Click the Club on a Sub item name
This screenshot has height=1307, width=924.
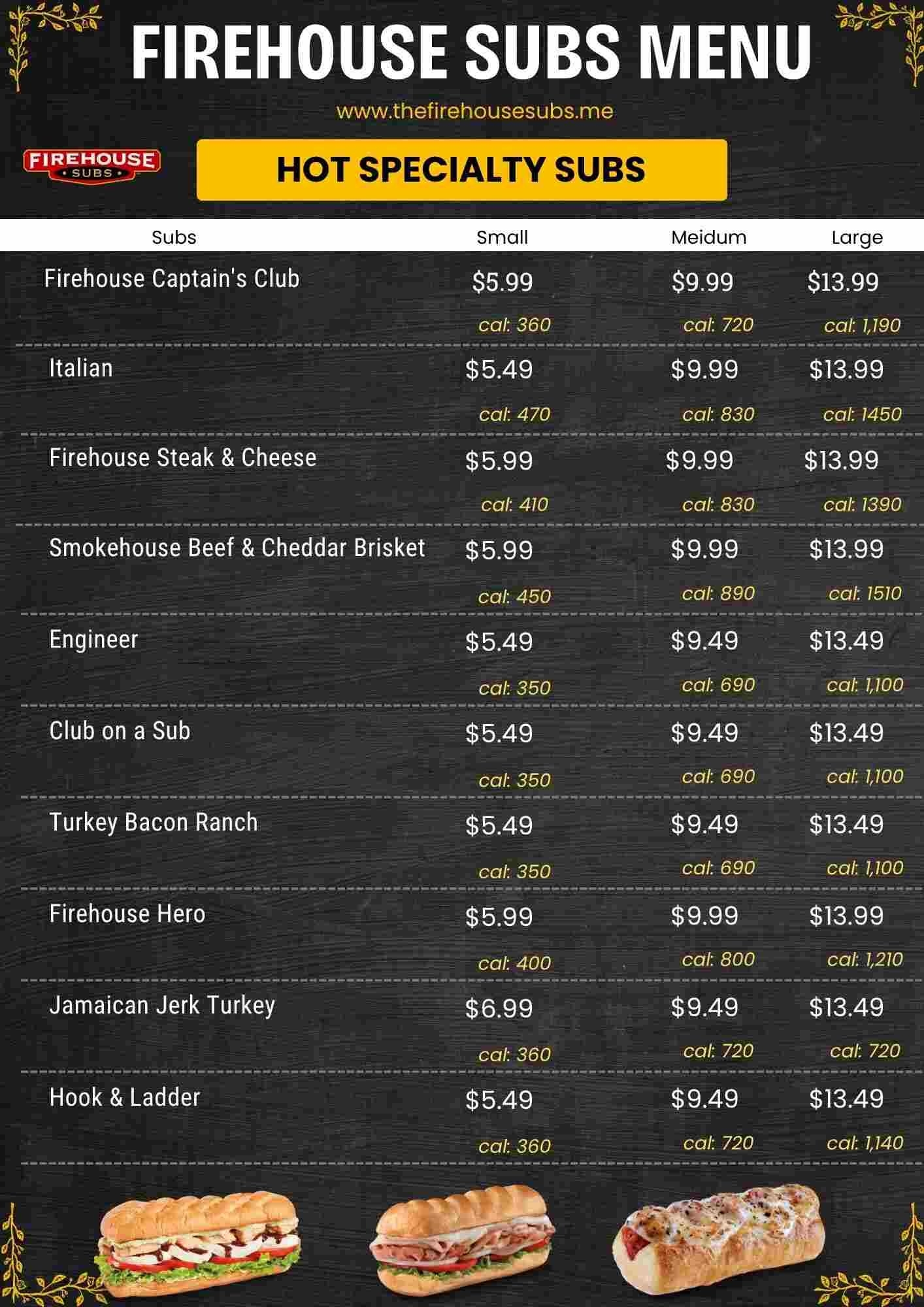[120, 731]
